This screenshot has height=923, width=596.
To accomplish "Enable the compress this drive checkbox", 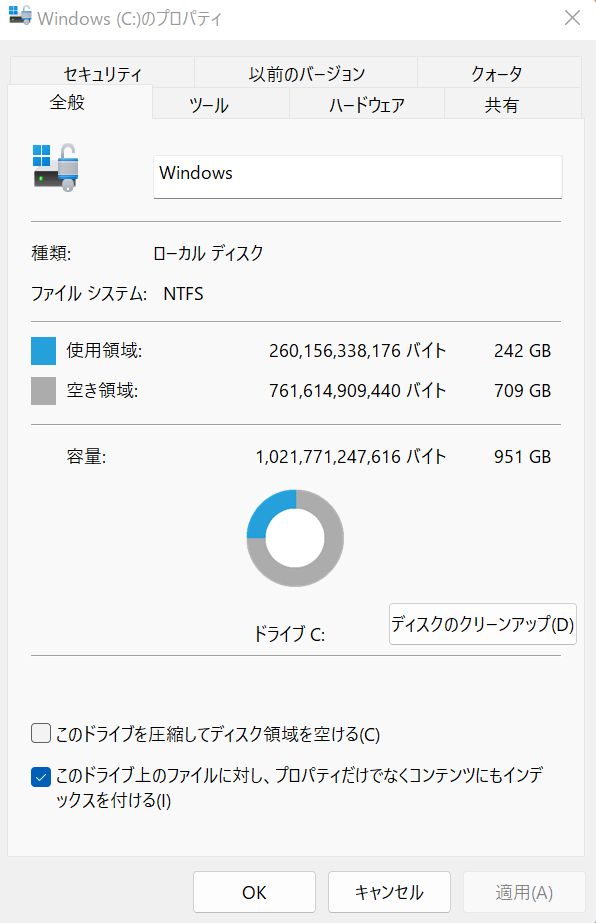I will 41,733.
